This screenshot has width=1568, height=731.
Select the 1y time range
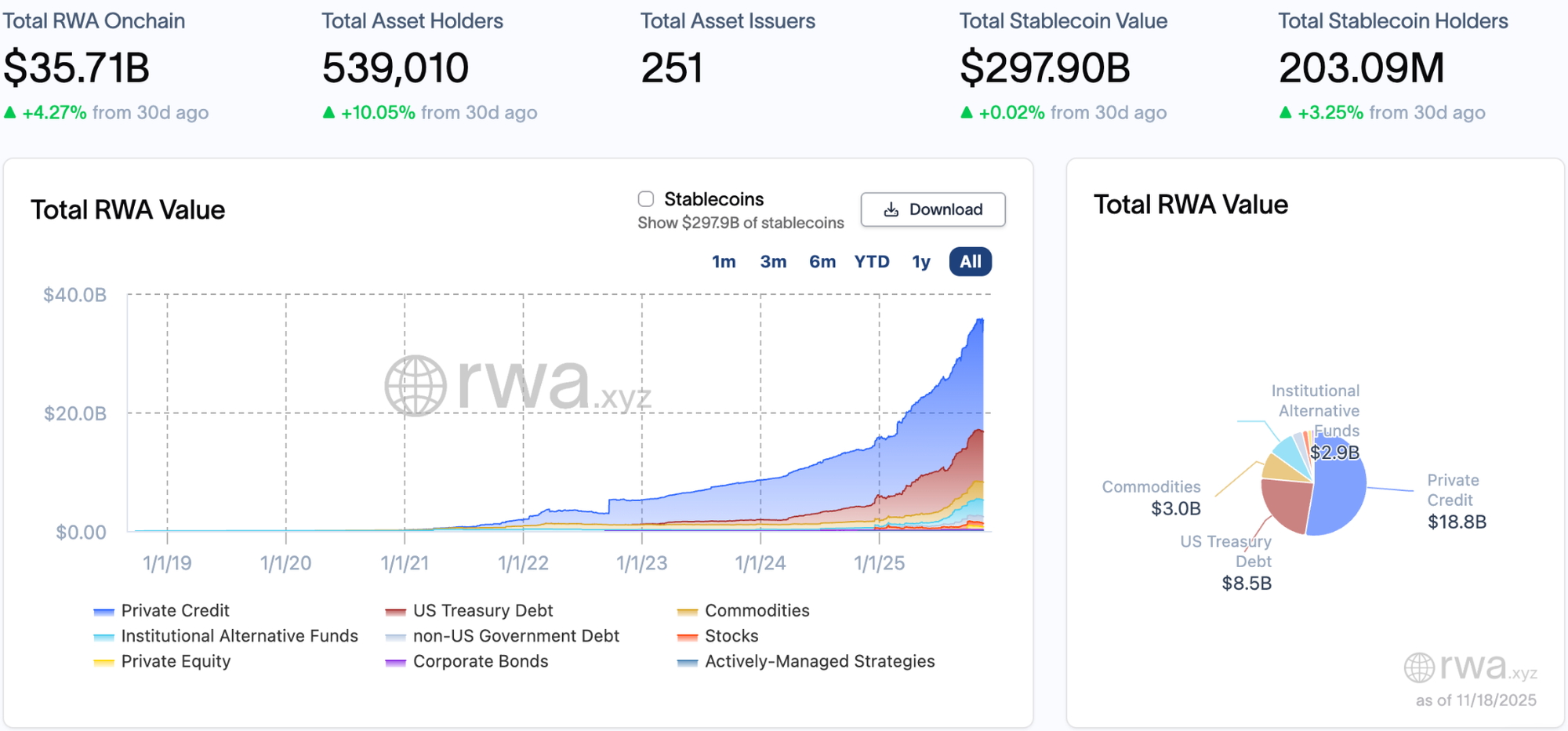[x=920, y=262]
